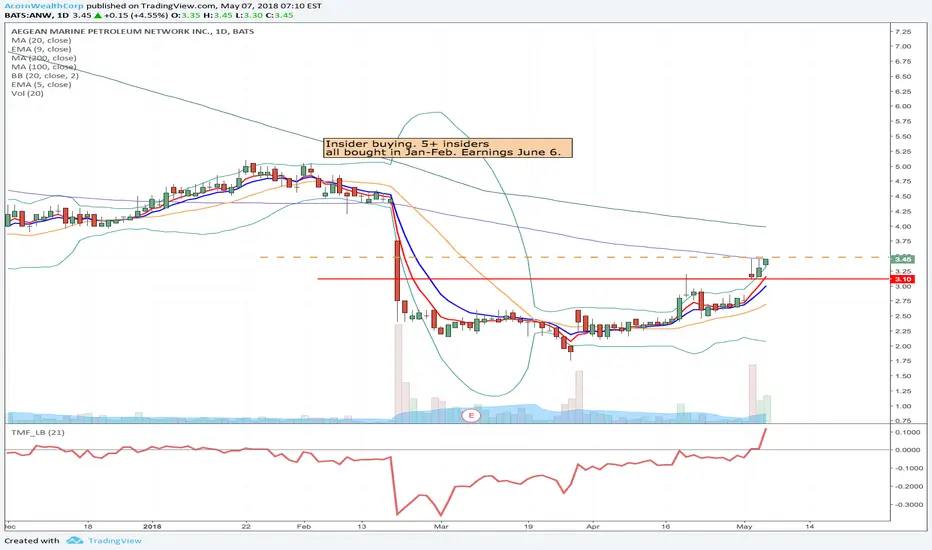The height and width of the screenshot is (550, 932).
Task: Select the 'BB (20, close, 2)' indicator label
Action: coord(45,76)
